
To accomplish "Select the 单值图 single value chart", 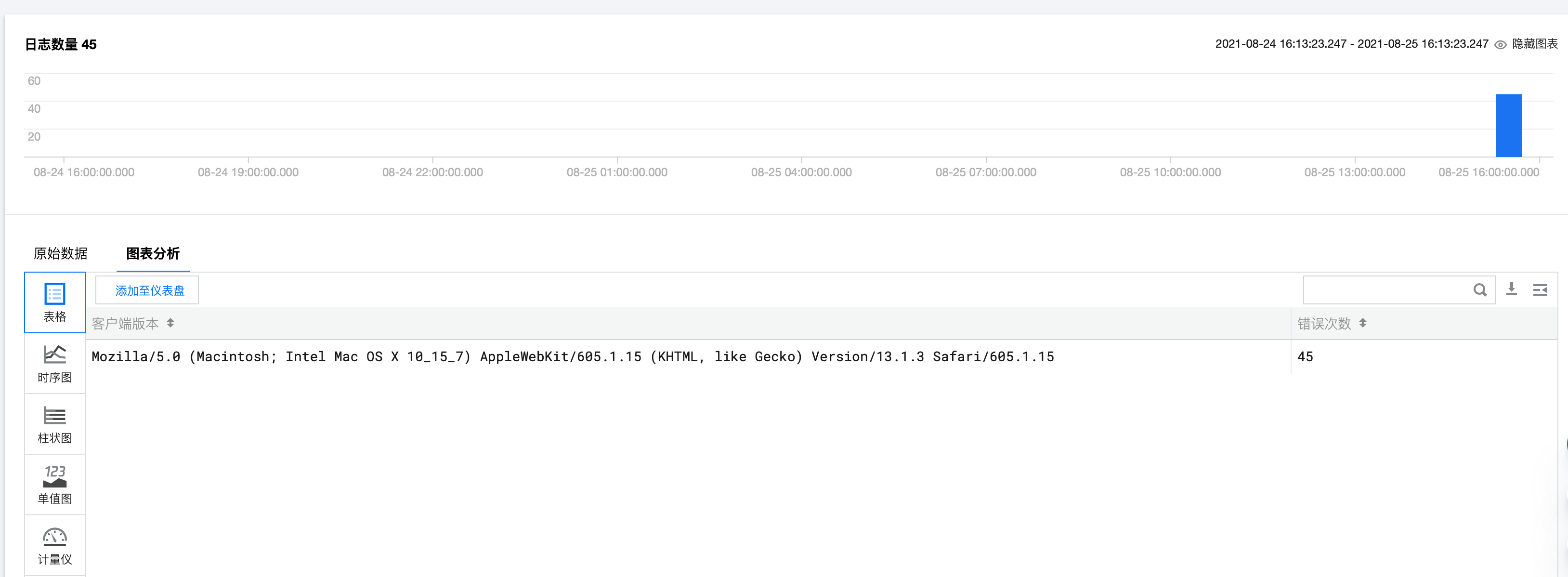I will click(x=55, y=485).
